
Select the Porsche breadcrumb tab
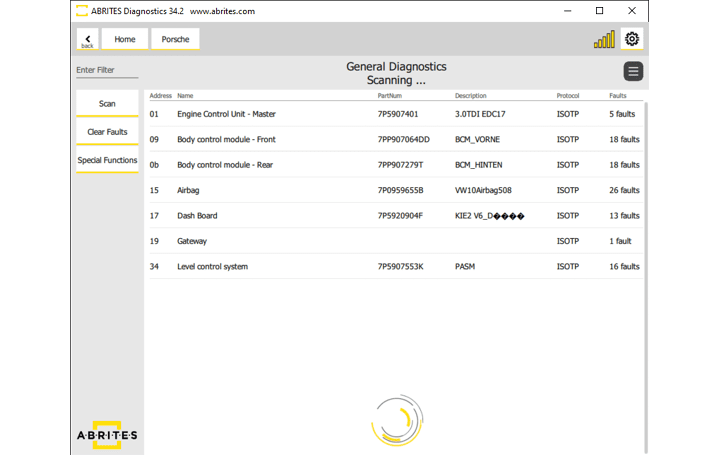(175, 39)
